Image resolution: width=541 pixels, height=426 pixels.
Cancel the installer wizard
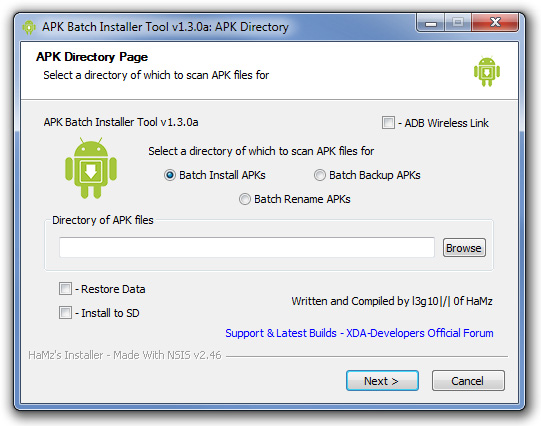pos(468,381)
